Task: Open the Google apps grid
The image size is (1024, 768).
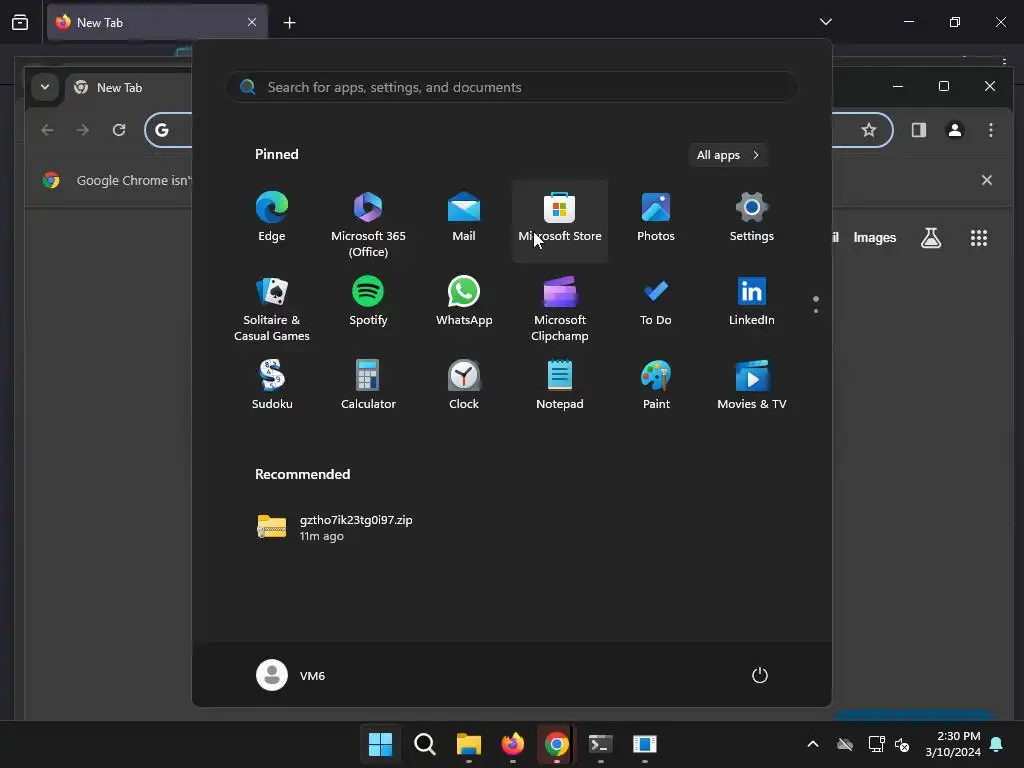Action: 978,238
